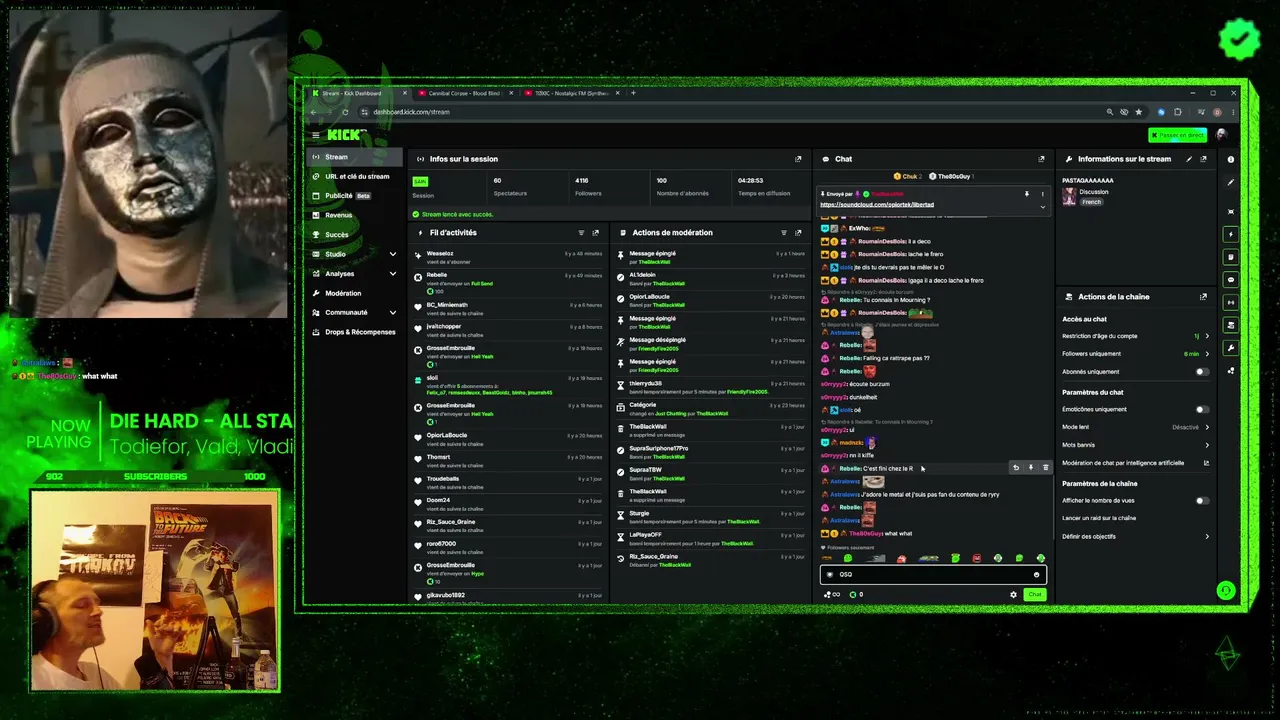Image resolution: width=1280 pixels, height=720 pixels.
Task: Open browser extensions puzzle icon
Action: 1178,112
